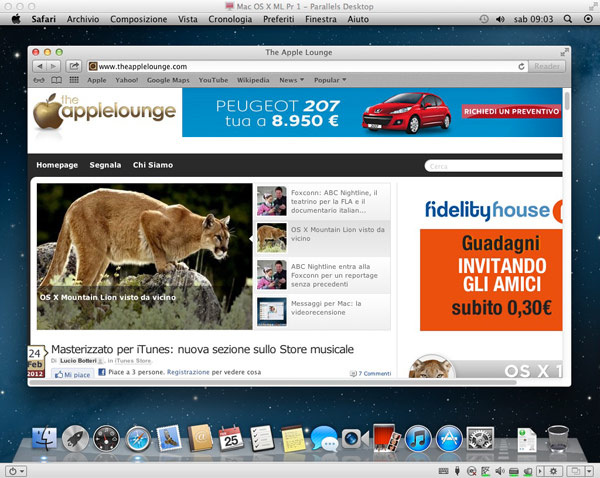The image size is (600, 478).
Task: Open the Aiuto menu
Action: pos(358,19)
